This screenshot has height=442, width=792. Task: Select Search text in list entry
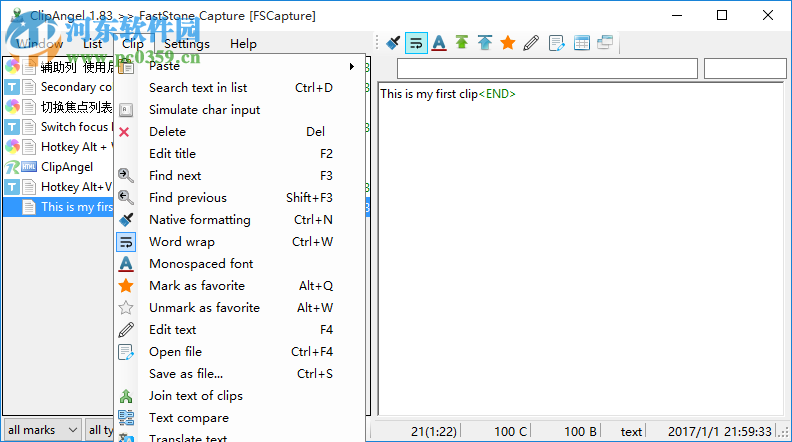239,88
